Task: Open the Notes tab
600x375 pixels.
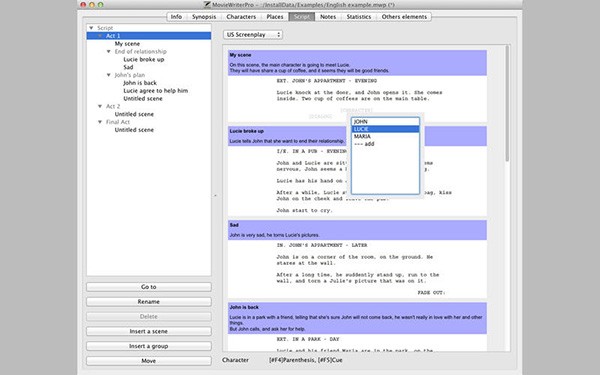Action: coord(328,17)
